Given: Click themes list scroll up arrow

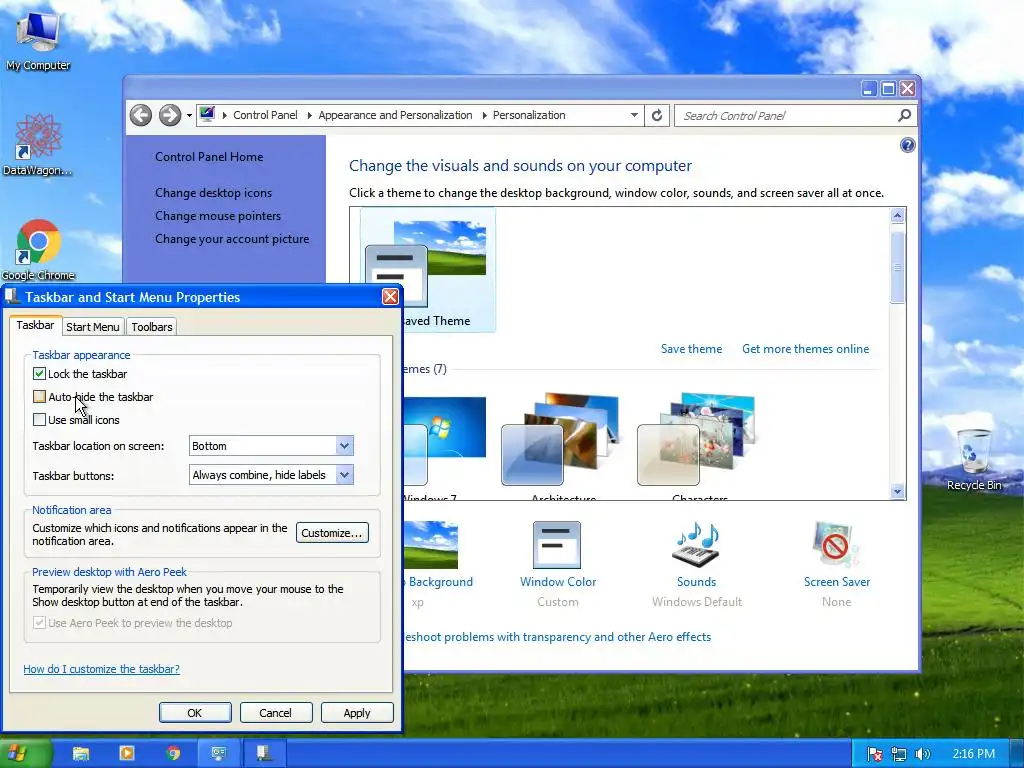Looking at the screenshot, I should click(897, 216).
